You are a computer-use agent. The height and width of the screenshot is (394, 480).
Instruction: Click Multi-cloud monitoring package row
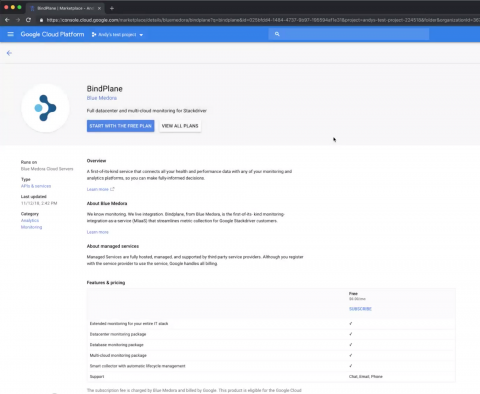[x=271, y=355]
